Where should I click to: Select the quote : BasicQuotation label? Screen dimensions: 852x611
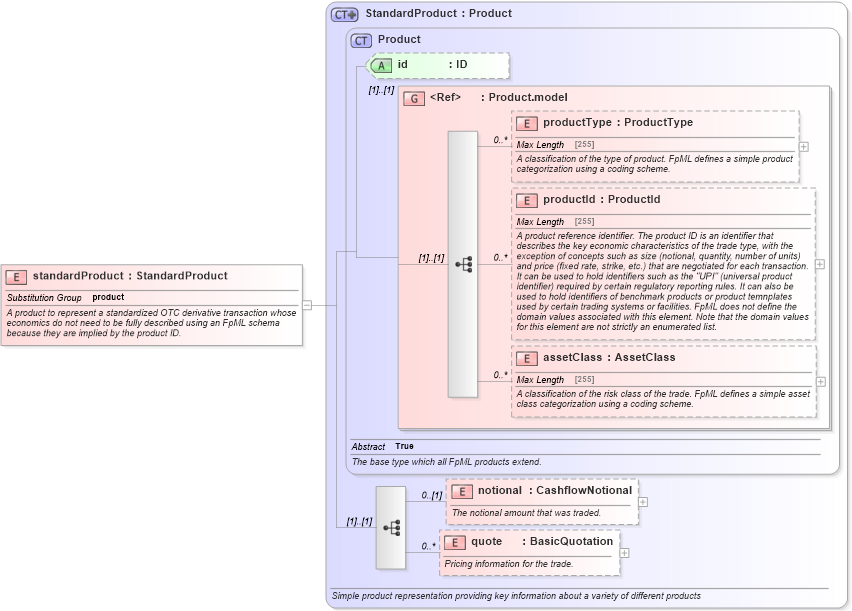coord(542,542)
